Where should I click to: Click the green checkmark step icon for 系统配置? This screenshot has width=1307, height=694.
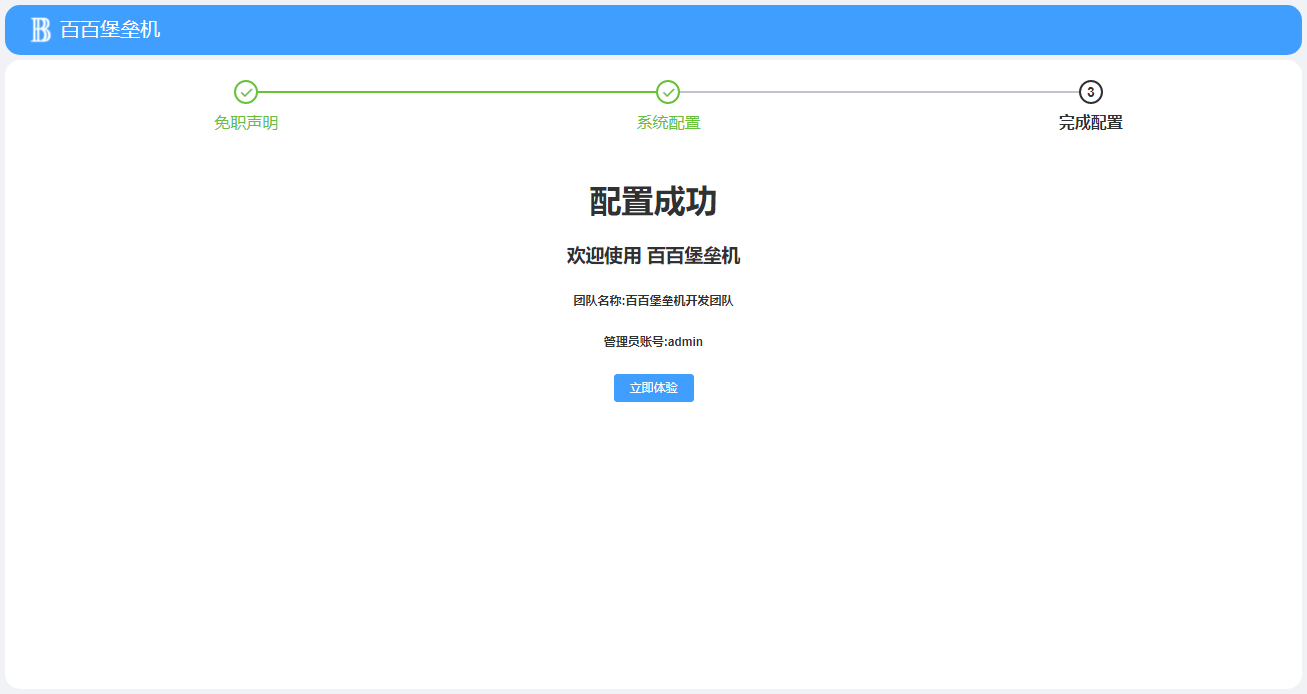point(668,92)
